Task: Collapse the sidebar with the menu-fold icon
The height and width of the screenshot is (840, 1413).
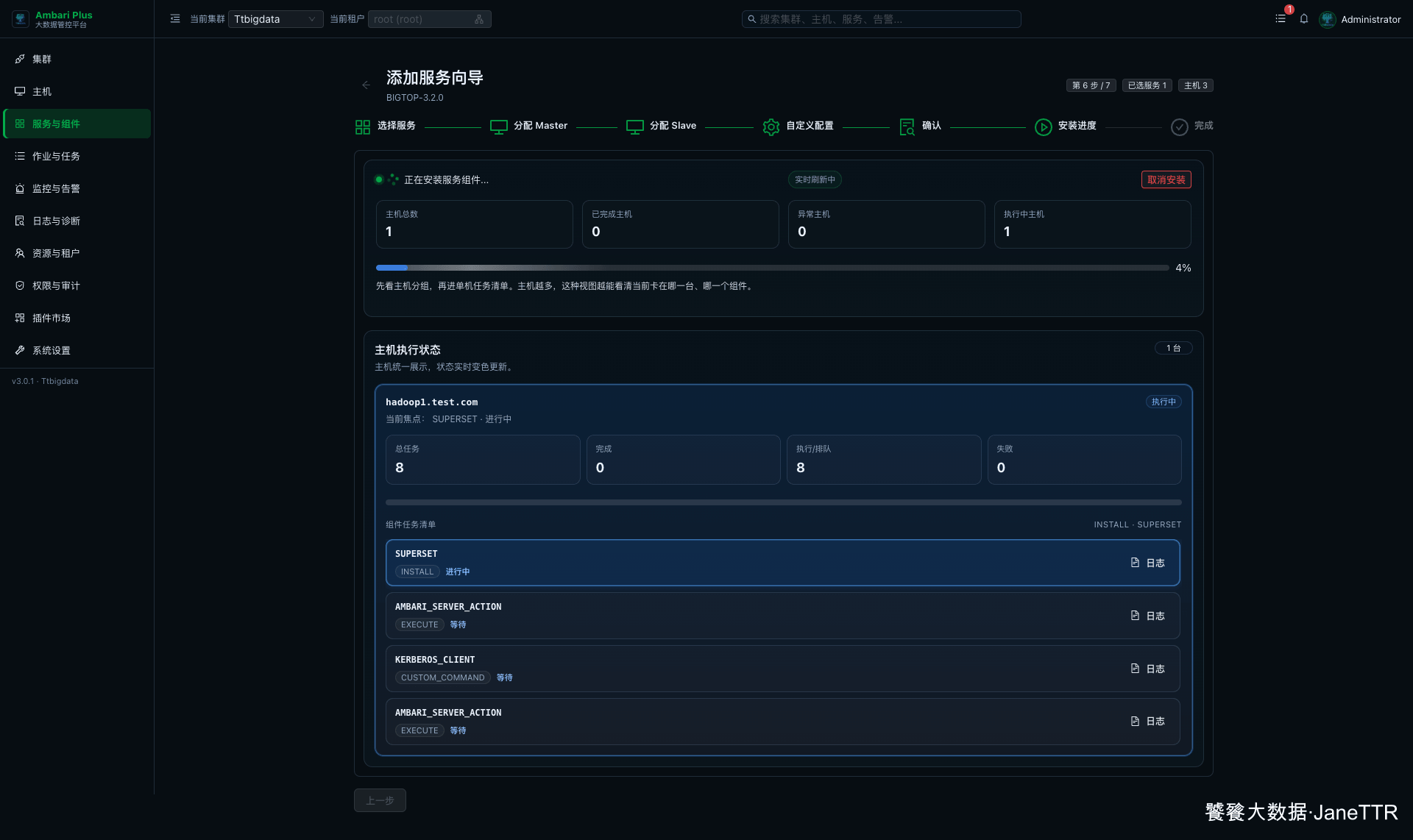Action: point(175,19)
